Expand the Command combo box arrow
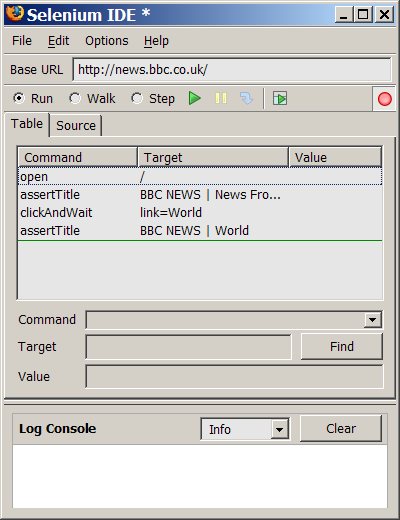The image size is (400, 520). pos(372,320)
